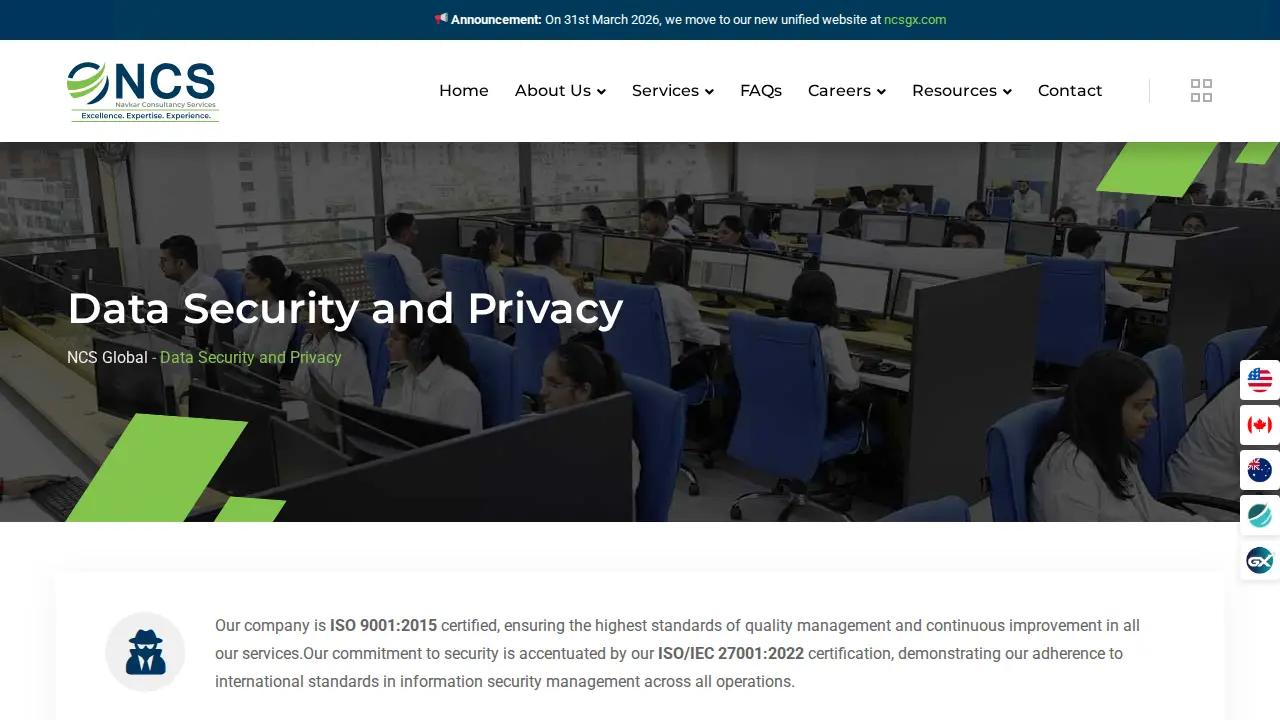The image size is (1280, 720).
Task: Click the GX logo side icon
Action: click(x=1260, y=561)
